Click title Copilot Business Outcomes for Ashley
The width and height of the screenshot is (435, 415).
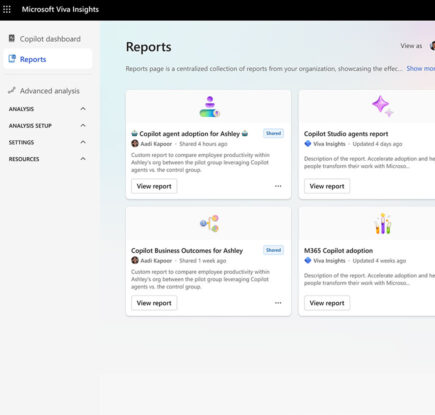[187, 250]
